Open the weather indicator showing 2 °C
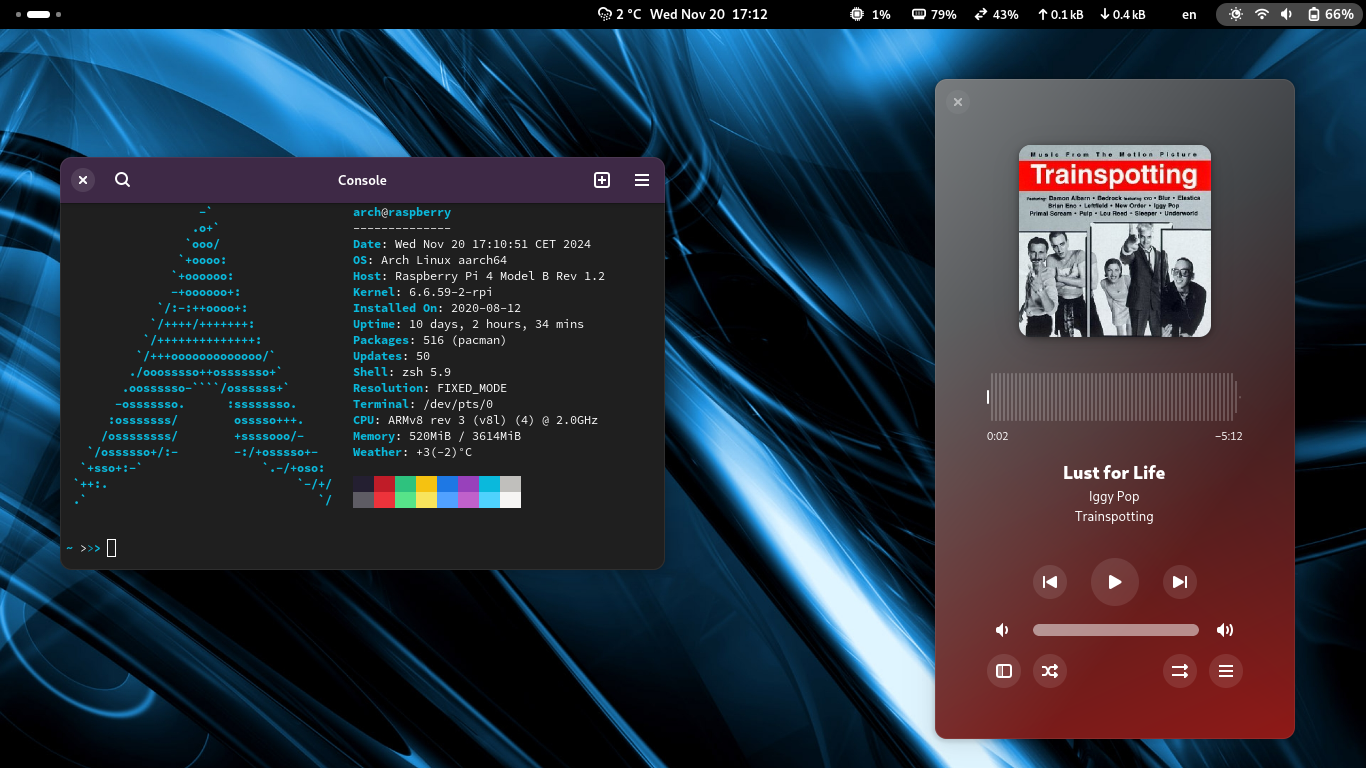Screen dimensions: 1366x768 click(x=619, y=14)
